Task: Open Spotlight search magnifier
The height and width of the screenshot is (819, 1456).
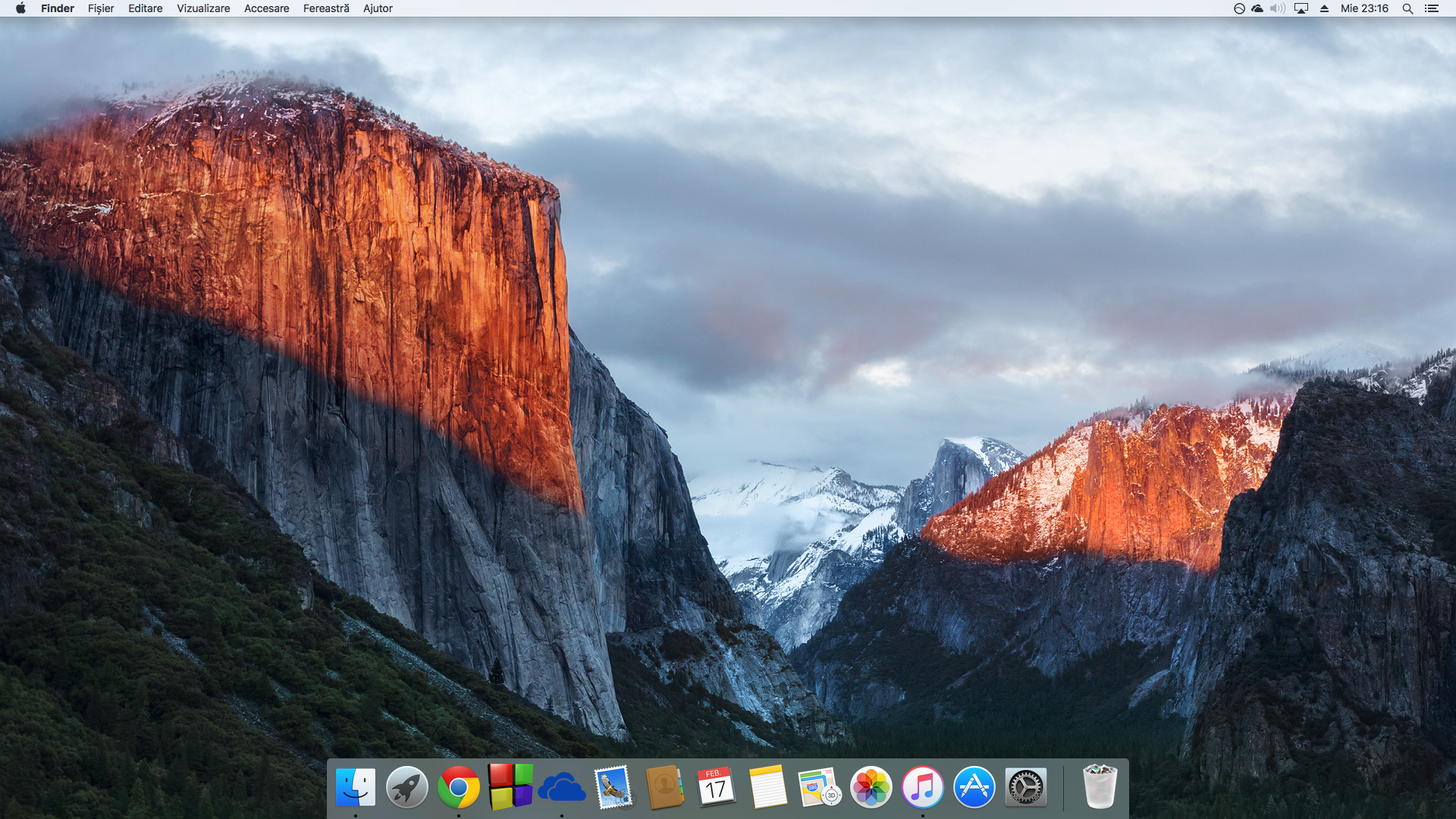Action: [x=1407, y=8]
